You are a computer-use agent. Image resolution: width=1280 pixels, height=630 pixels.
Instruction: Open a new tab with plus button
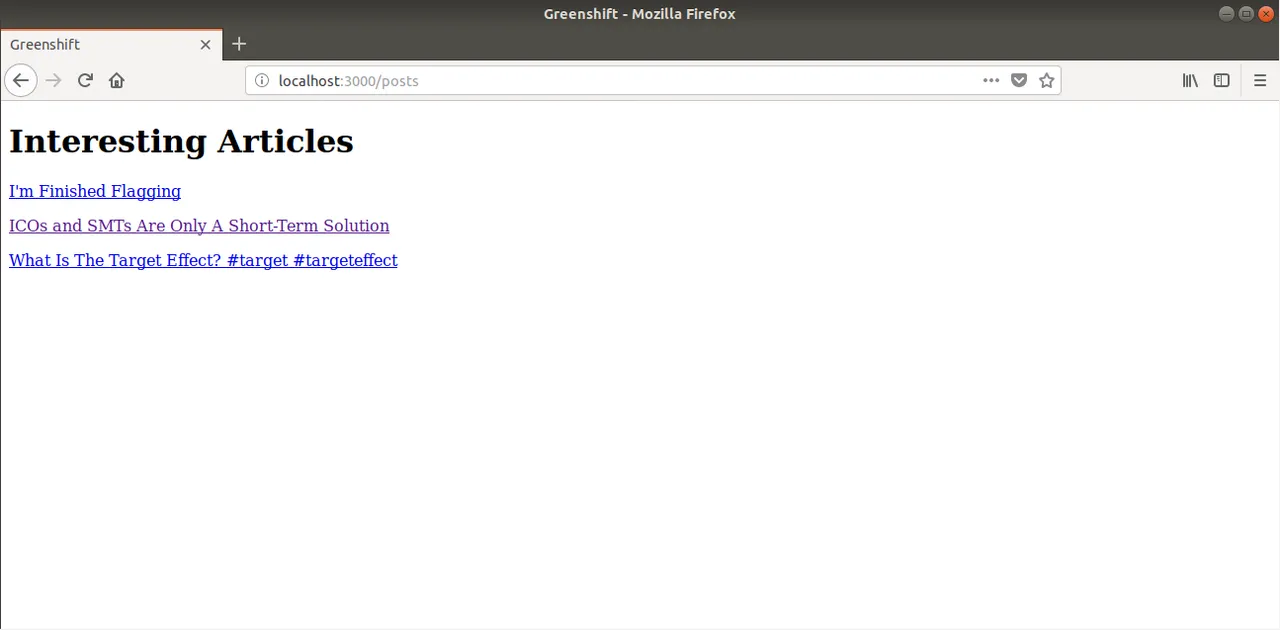[x=239, y=44]
